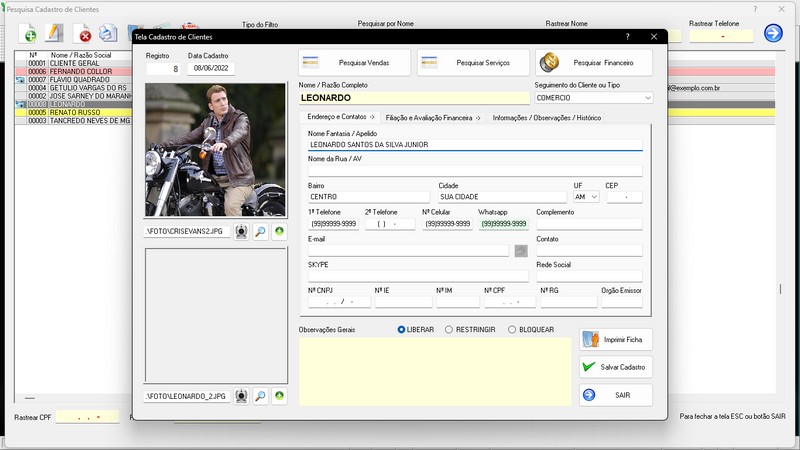The image size is (800, 450).
Task: Click the blue arrow icon at top right
Action: tap(773, 34)
